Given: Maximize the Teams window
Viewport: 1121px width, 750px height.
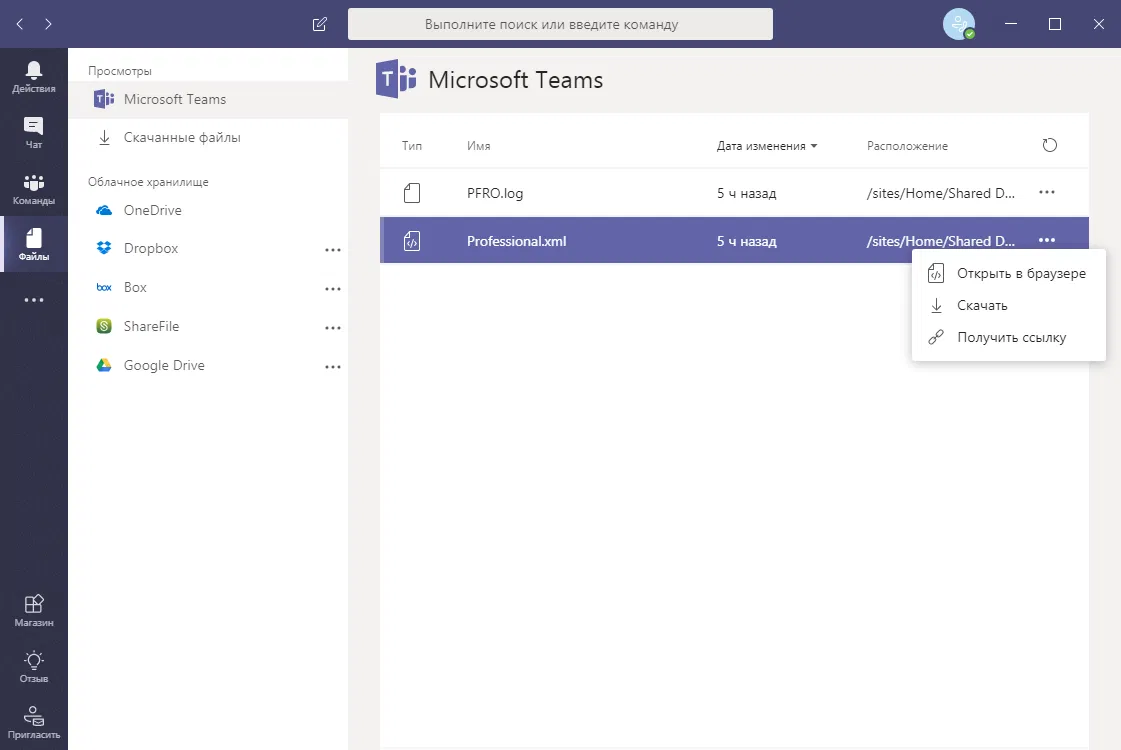Looking at the screenshot, I should click(1055, 24).
